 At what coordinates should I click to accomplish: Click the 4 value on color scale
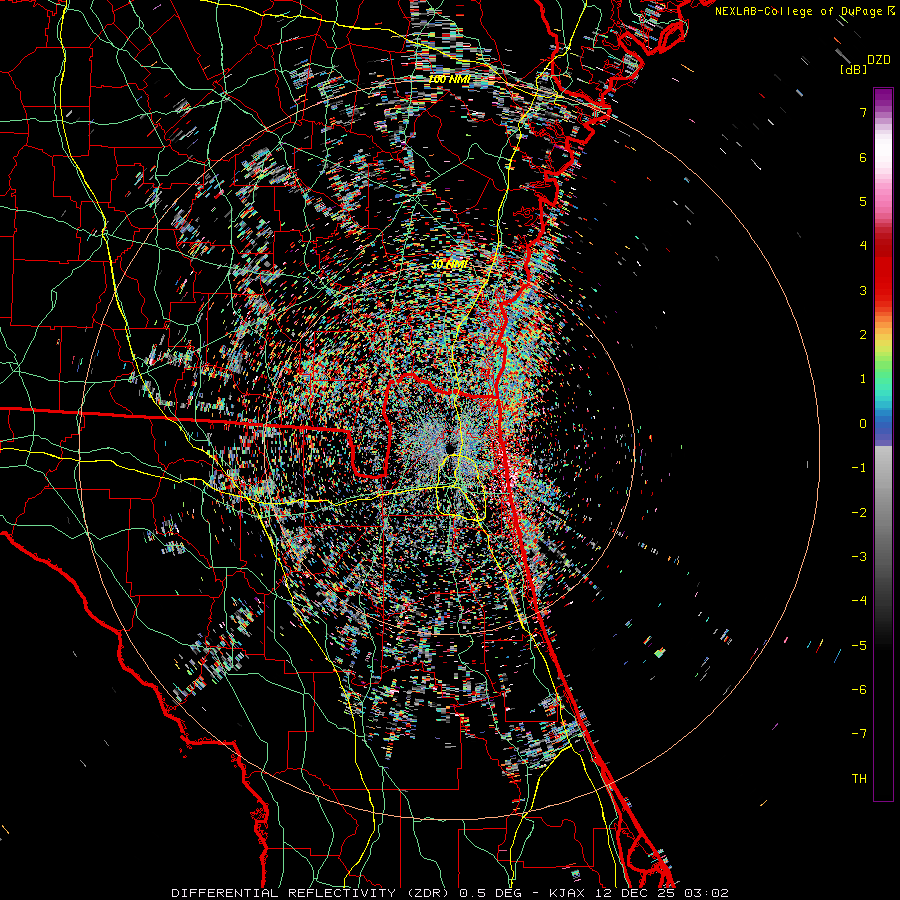click(x=863, y=246)
